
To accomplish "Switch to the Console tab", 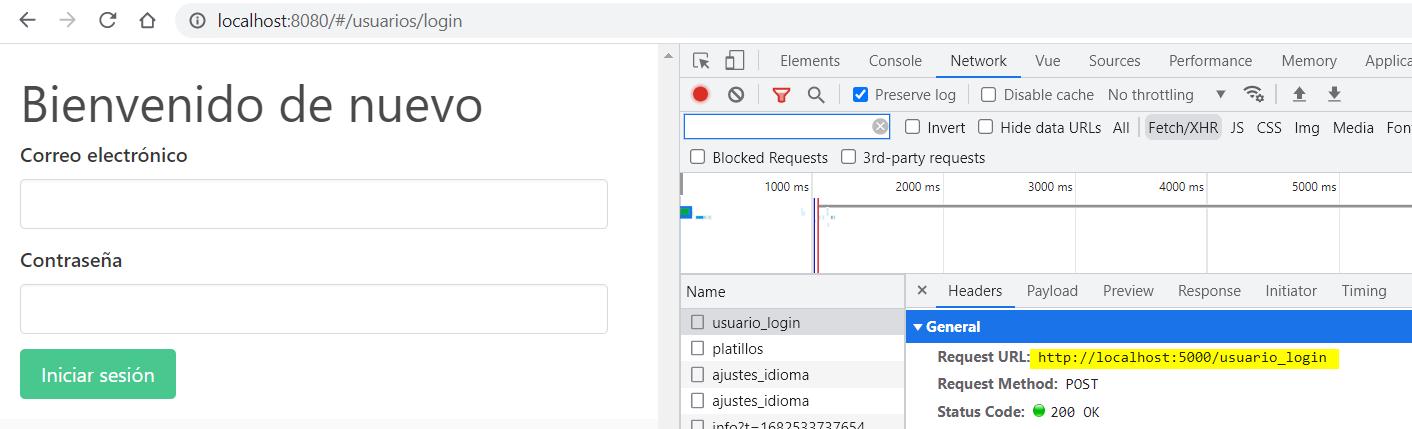I will pos(895,61).
